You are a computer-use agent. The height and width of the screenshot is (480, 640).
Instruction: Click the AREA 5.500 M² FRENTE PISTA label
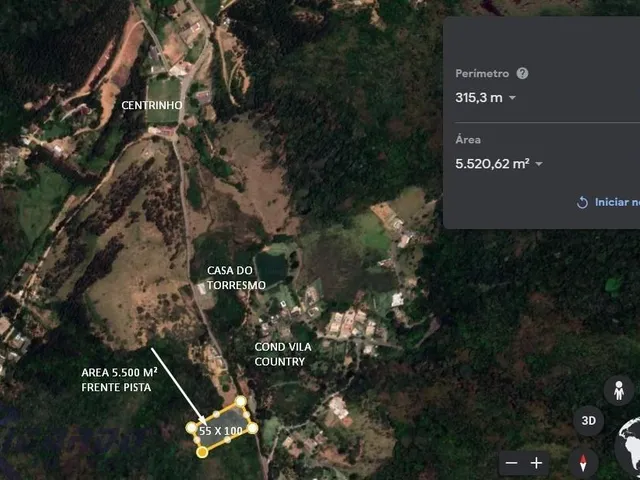[x=119, y=380]
